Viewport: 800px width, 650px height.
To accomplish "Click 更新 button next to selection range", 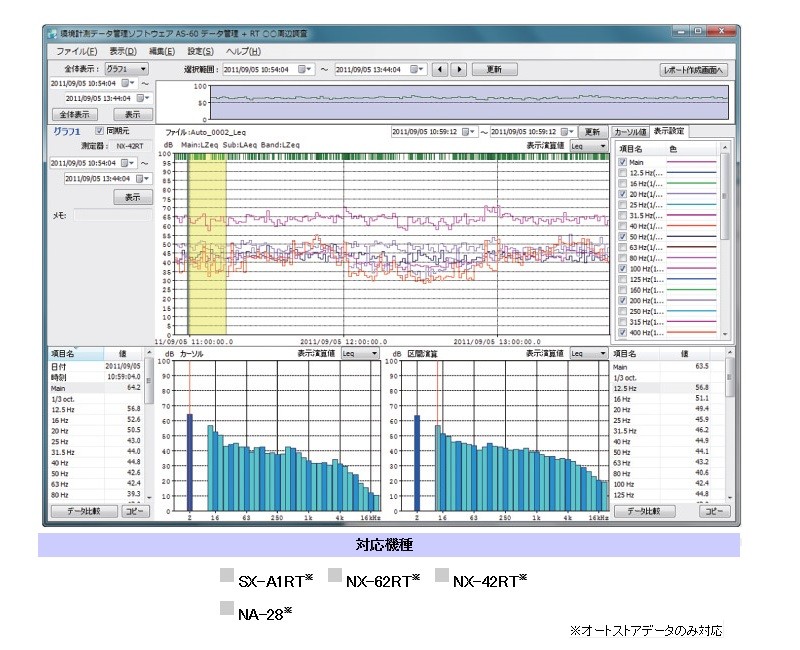I will [494, 69].
